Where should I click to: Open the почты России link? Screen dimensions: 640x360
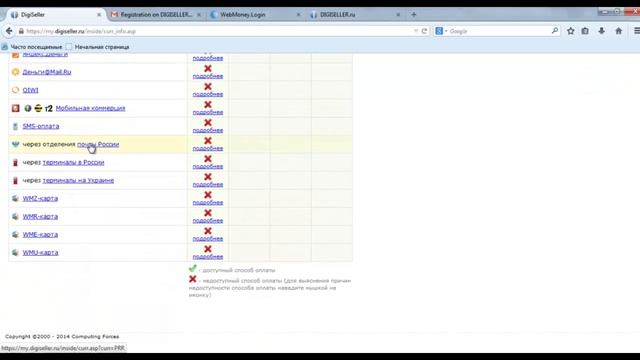click(x=98, y=144)
